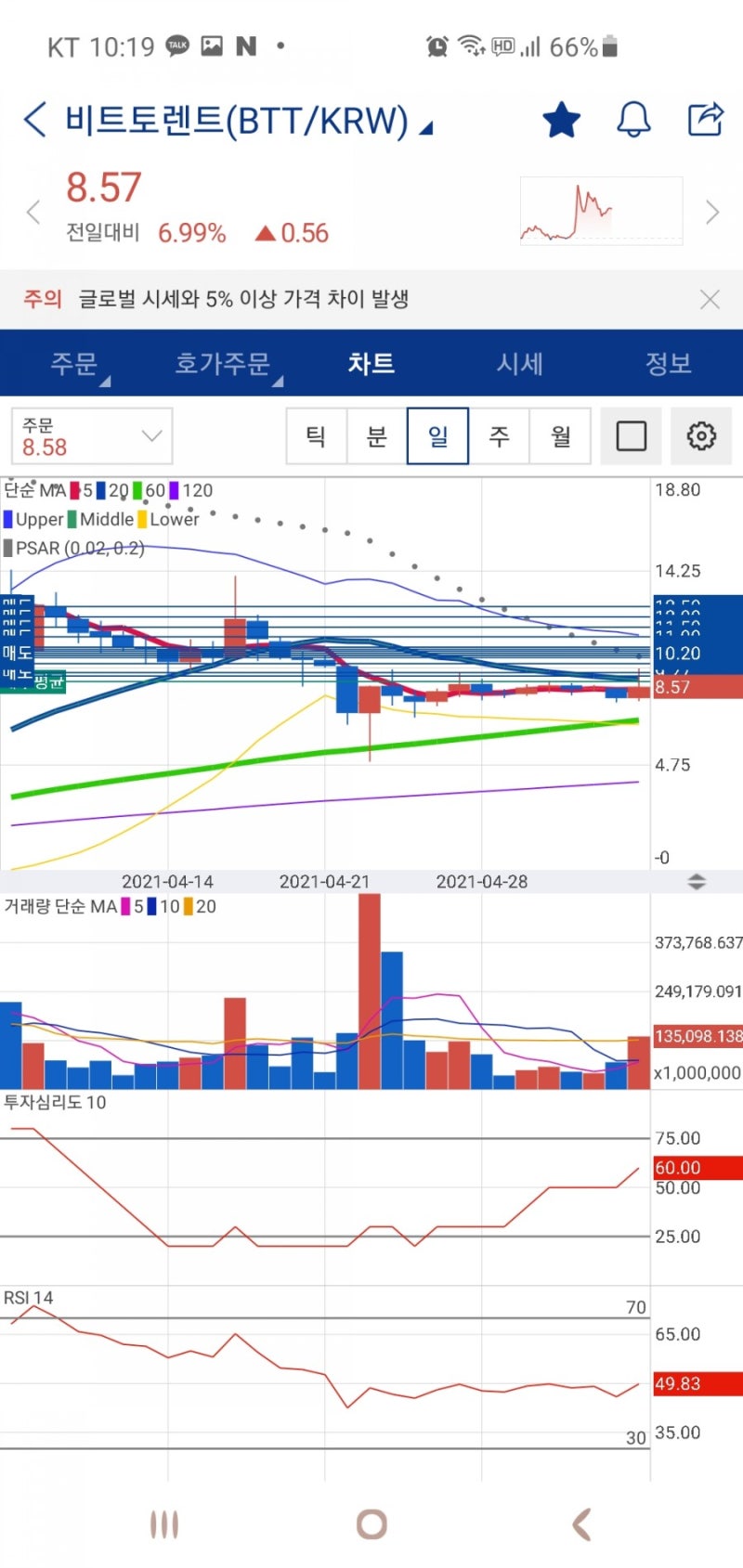Dismiss the 주의 global price warning banner

pos(710,299)
